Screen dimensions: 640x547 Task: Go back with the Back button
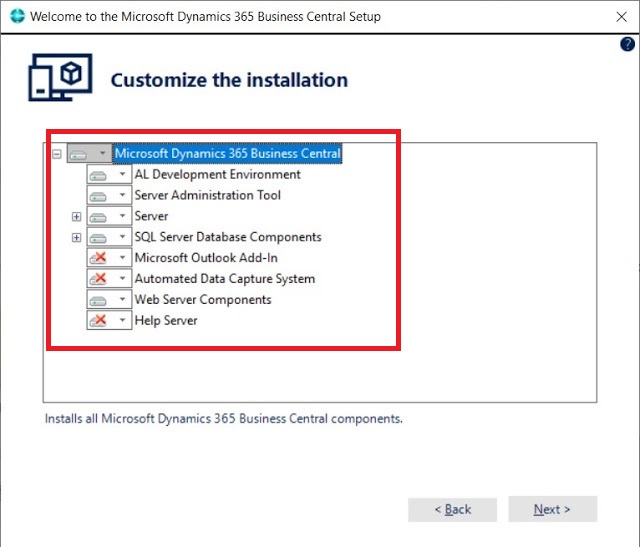pyautogui.click(x=452, y=509)
